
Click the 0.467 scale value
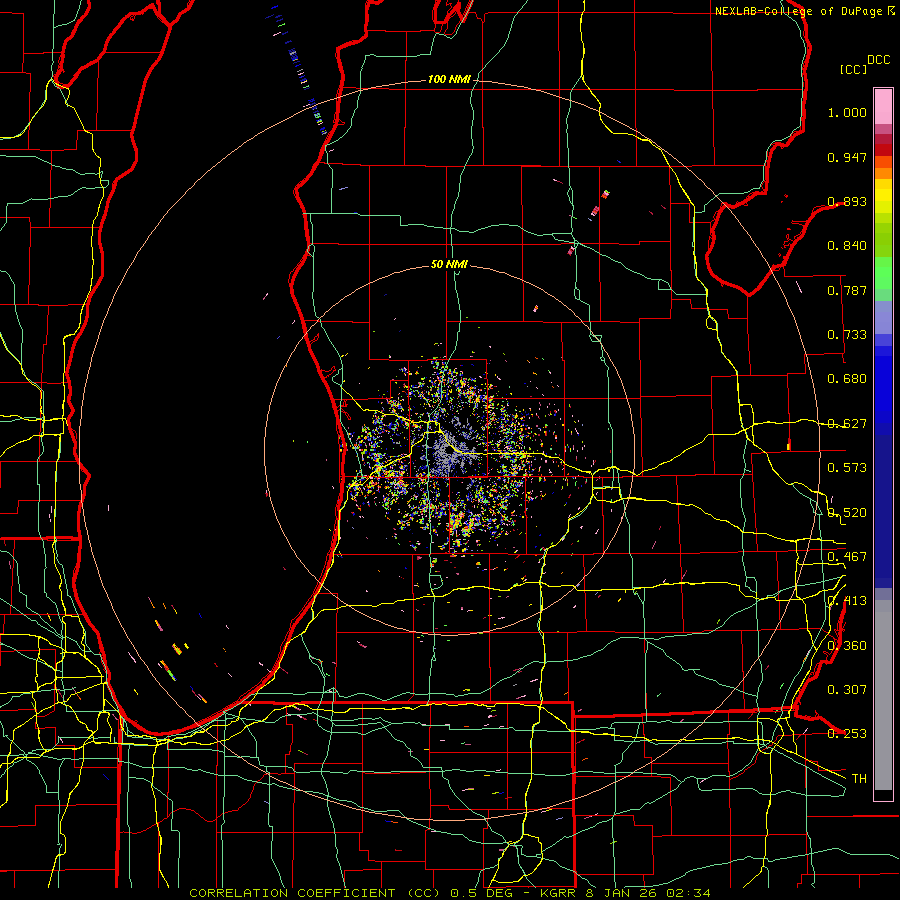(x=847, y=557)
